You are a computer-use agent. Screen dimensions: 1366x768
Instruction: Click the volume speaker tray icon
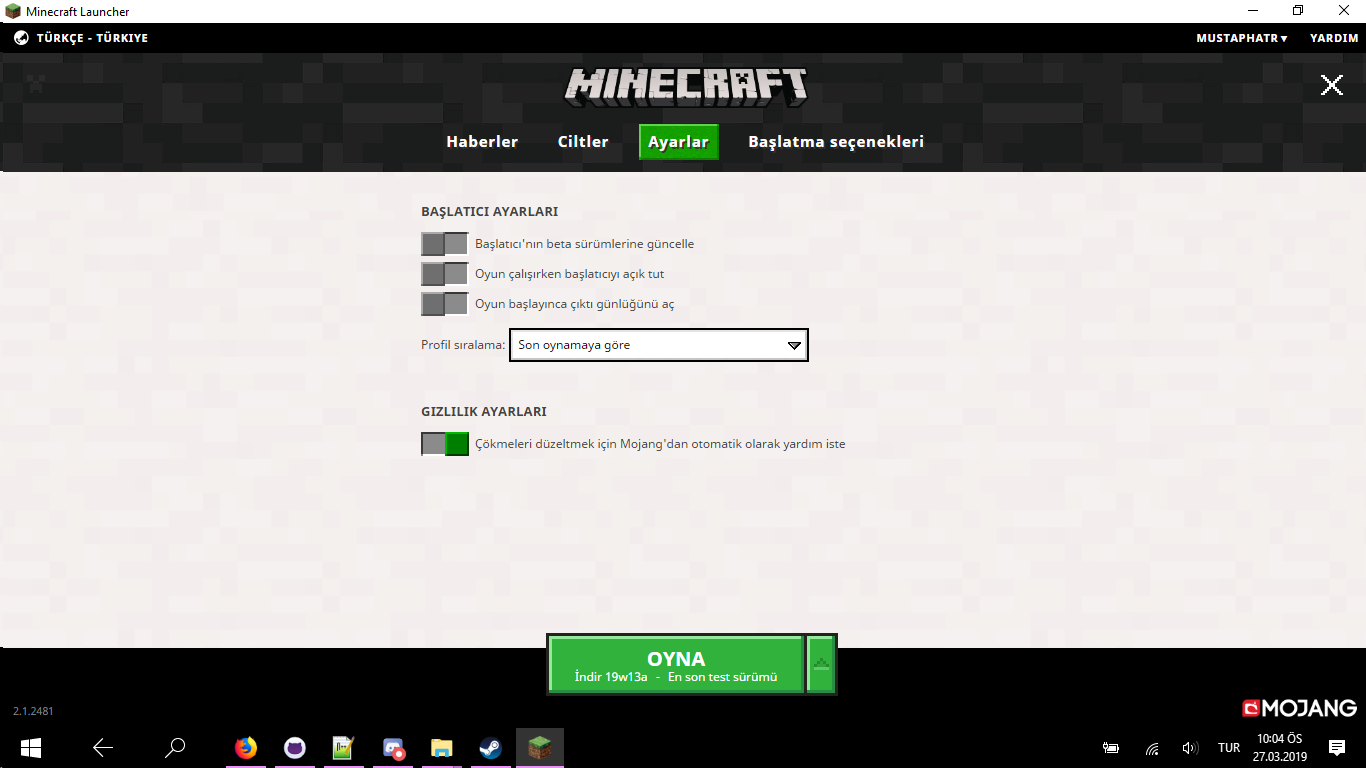pyautogui.click(x=1190, y=748)
